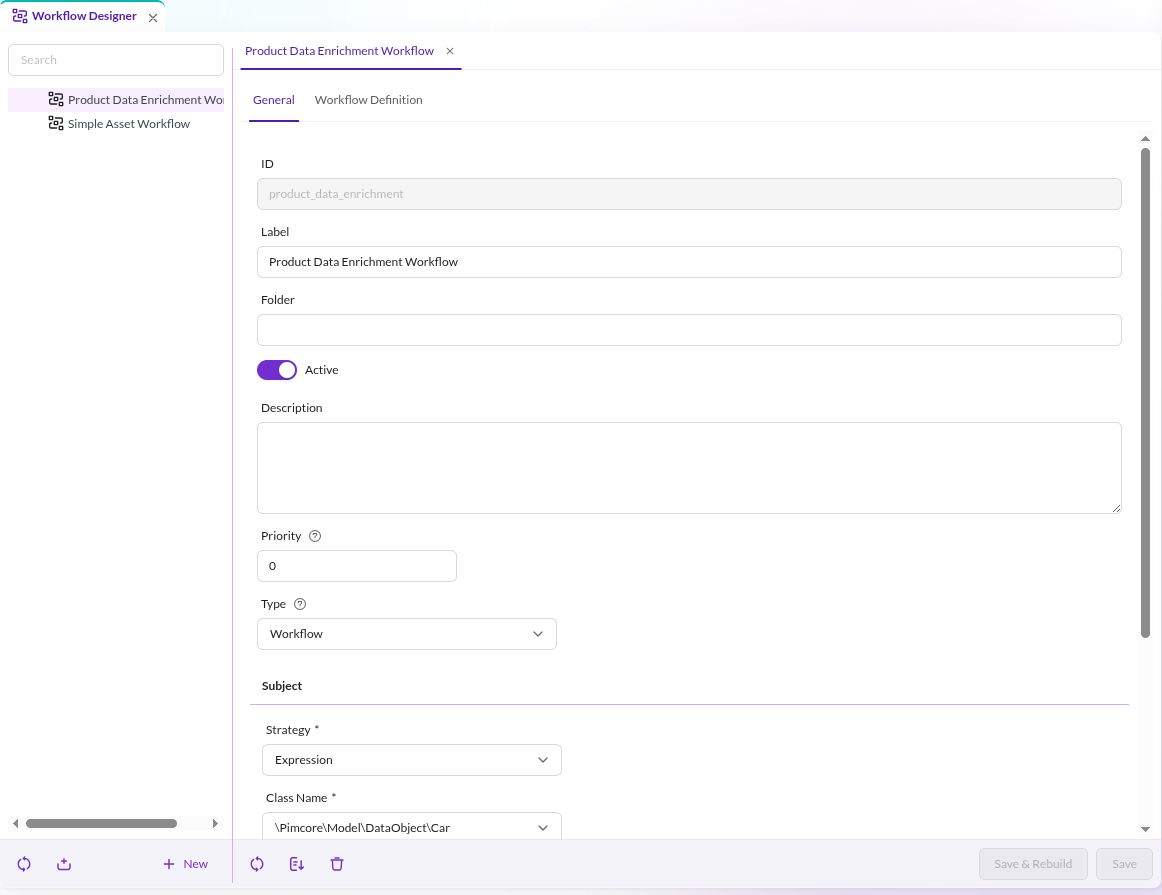
Task: Click the Save button
Action: click(x=1124, y=864)
